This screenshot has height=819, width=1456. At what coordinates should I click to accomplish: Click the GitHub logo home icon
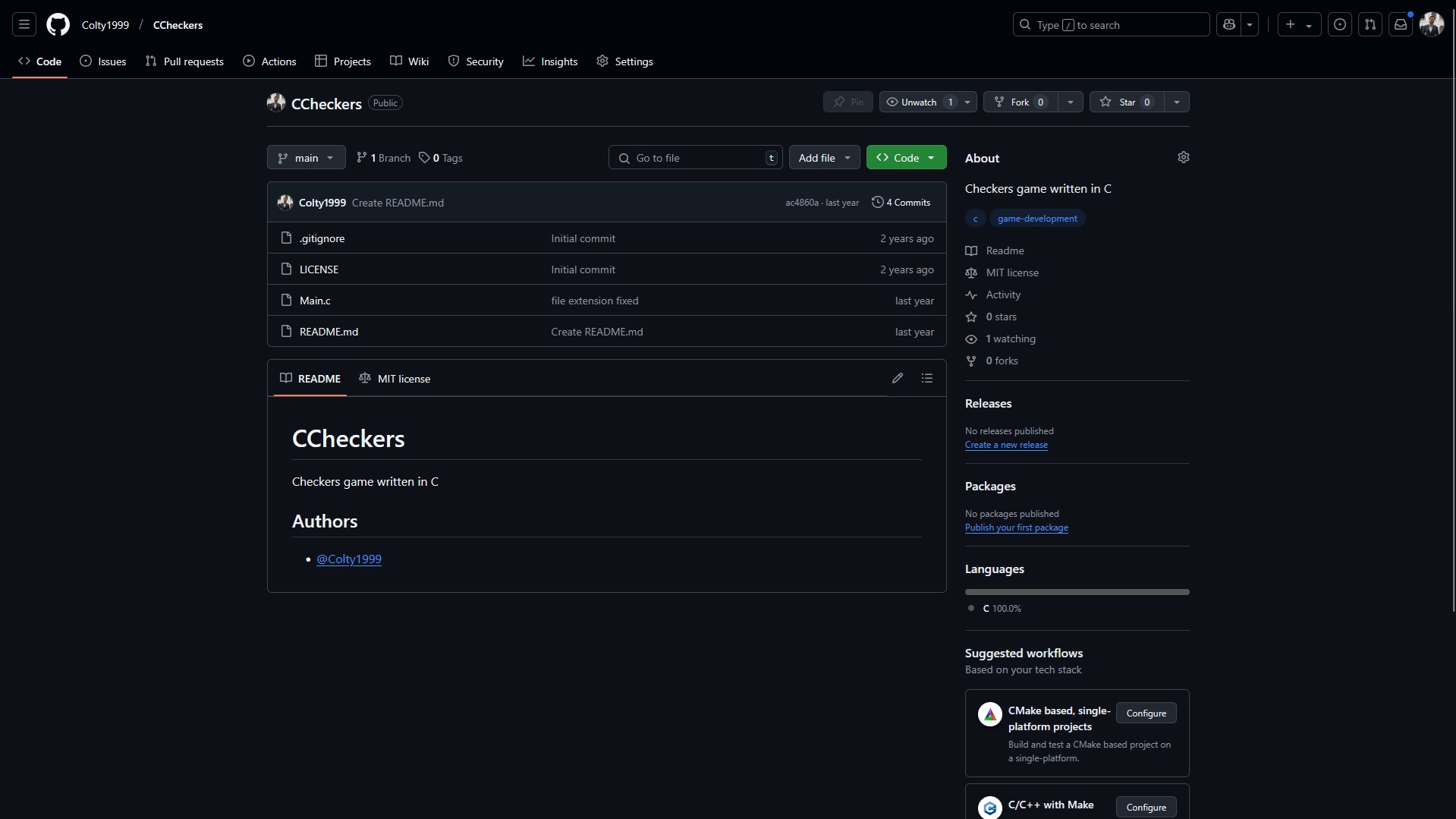coord(58,24)
